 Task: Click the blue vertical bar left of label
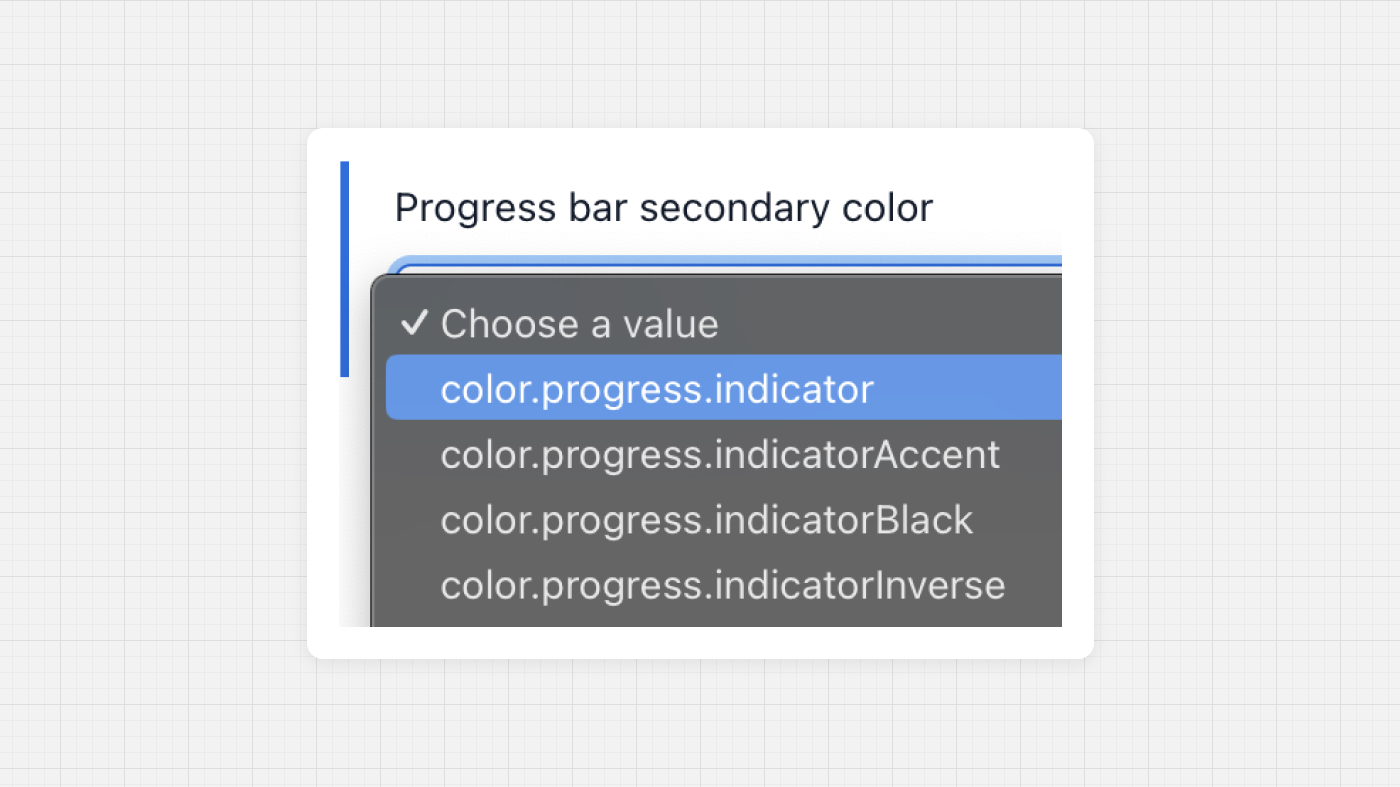pyautogui.click(x=345, y=268)
